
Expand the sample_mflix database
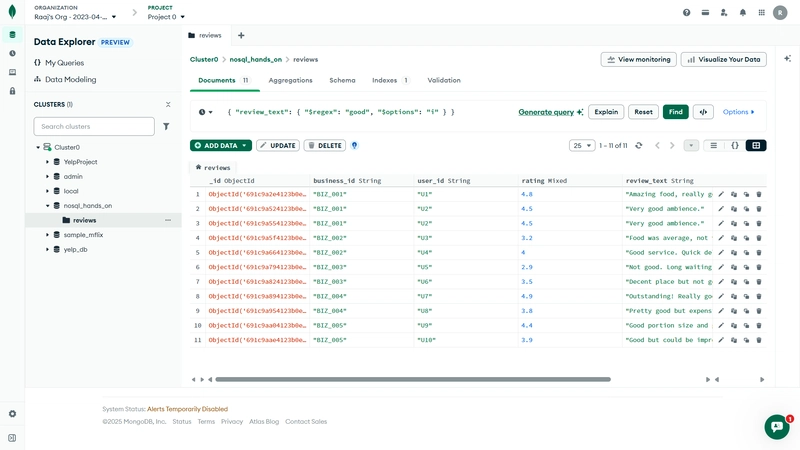[47, 235]
